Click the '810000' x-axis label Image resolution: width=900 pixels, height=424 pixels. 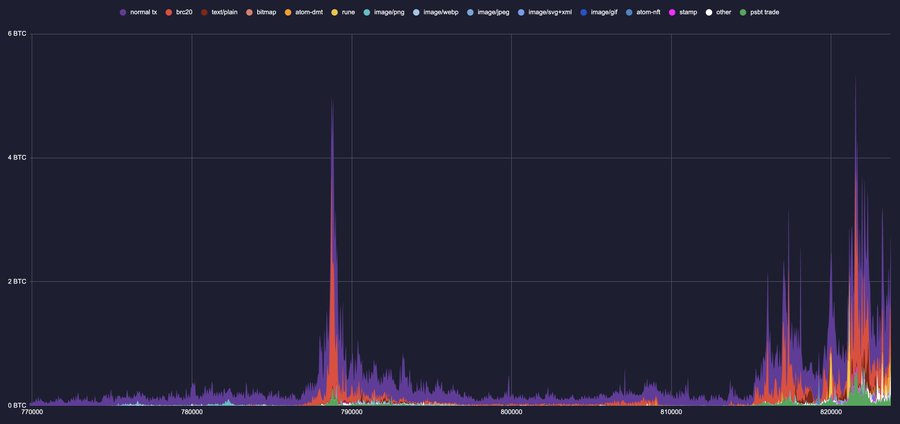tap(671, 412)
